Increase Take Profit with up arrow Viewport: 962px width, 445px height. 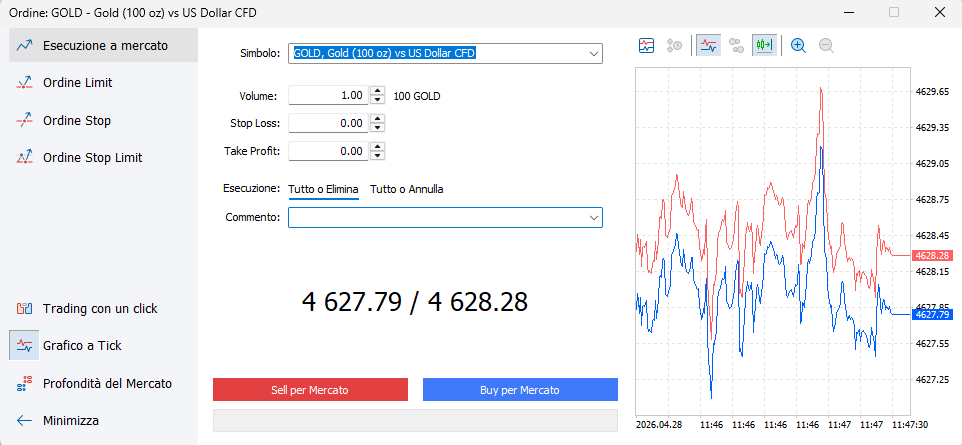(379, 147)
